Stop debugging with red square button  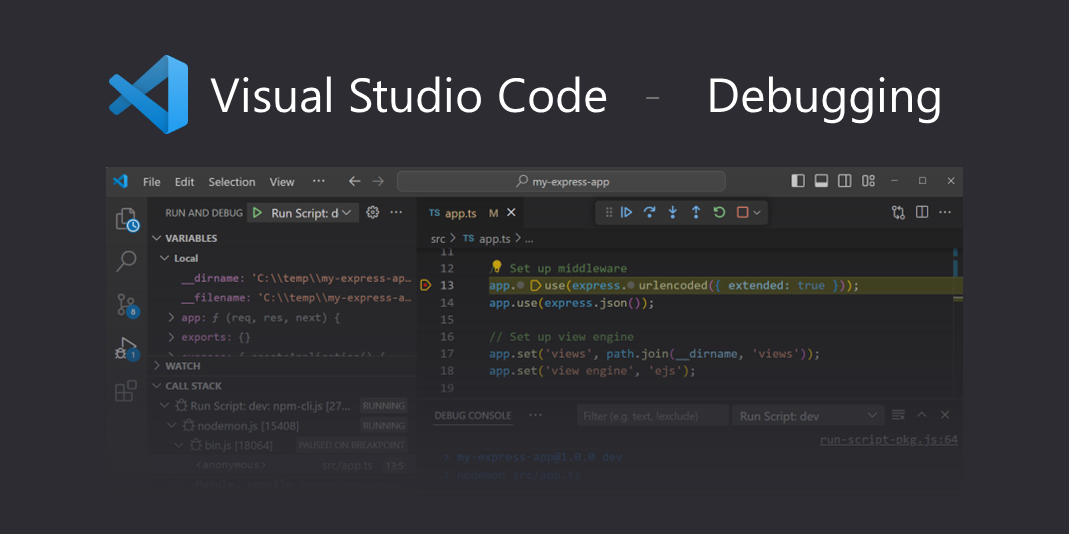(x=742, y=212)
